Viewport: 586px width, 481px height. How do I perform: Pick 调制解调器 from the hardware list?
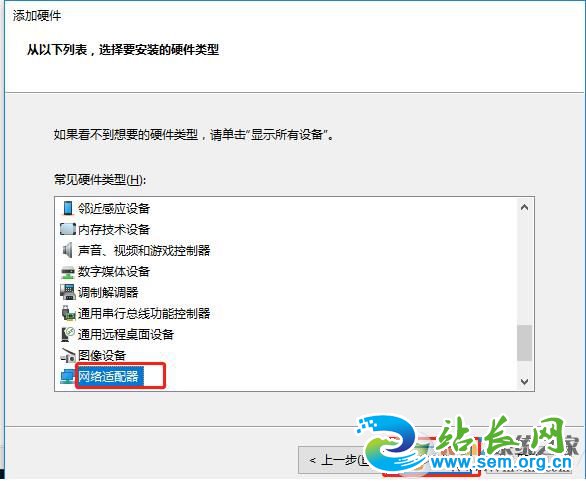pyautogui.click(x=108, y=292)
